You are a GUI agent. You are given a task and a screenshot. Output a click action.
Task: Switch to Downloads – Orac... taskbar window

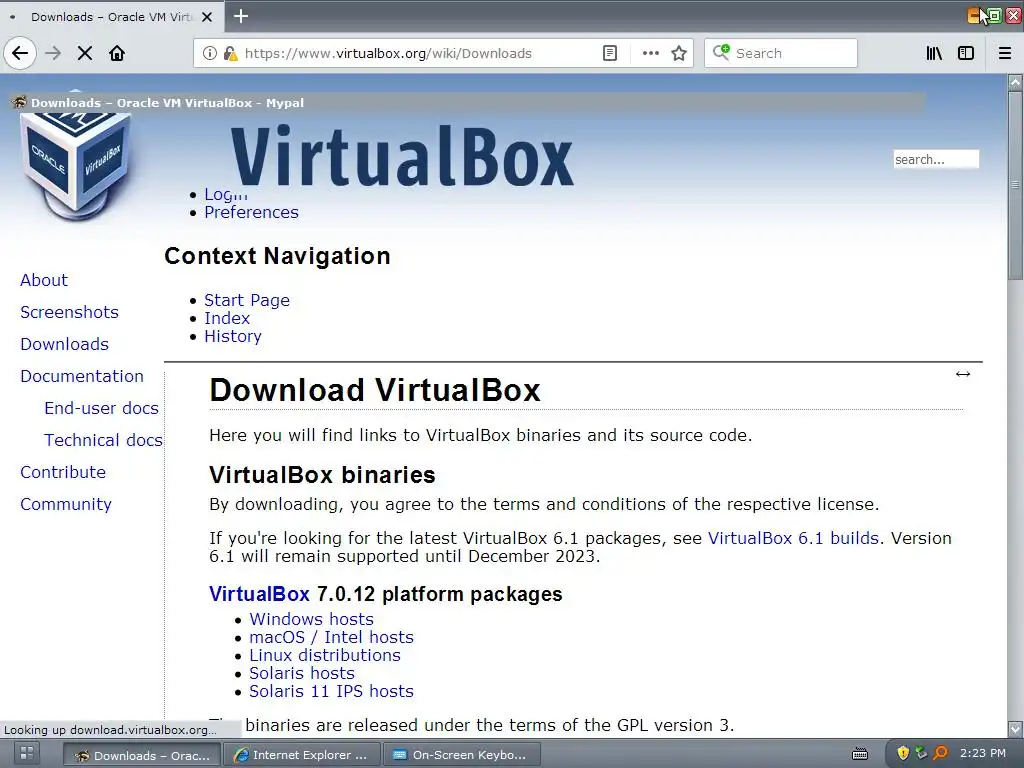pos(142,755)
